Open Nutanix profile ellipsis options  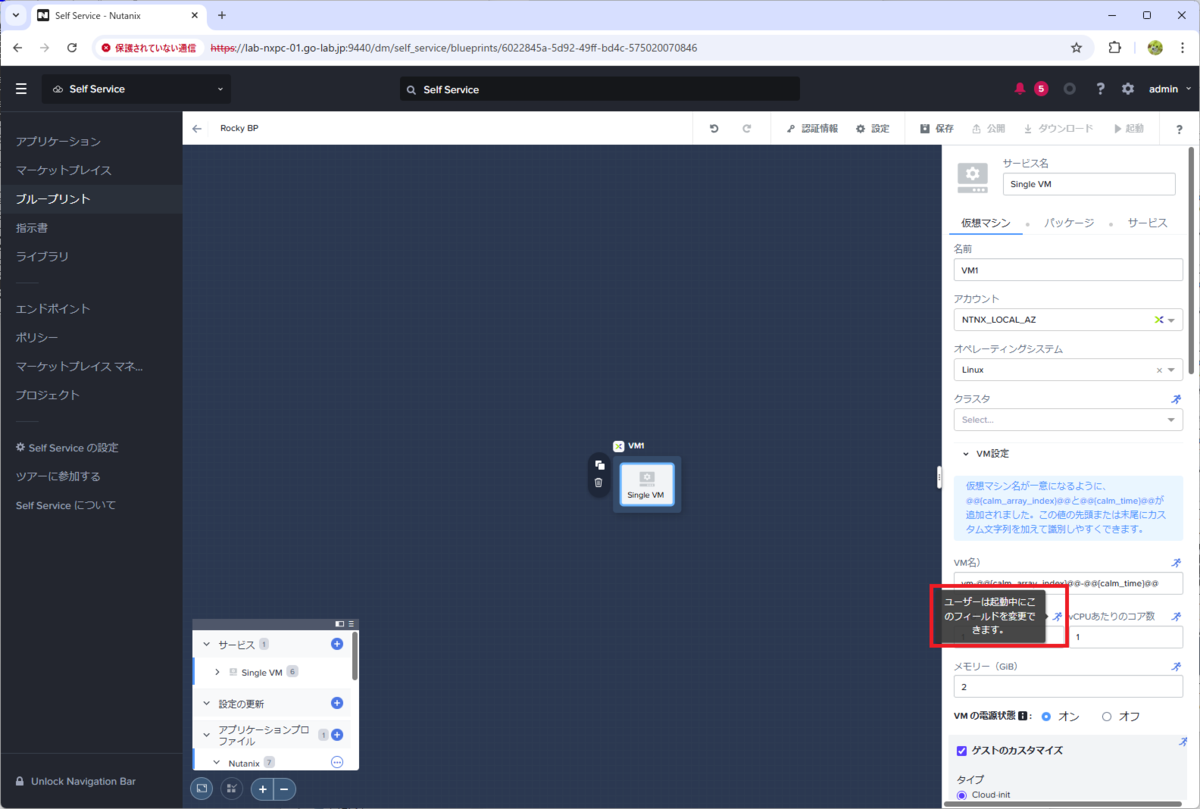tap(337, 762)
